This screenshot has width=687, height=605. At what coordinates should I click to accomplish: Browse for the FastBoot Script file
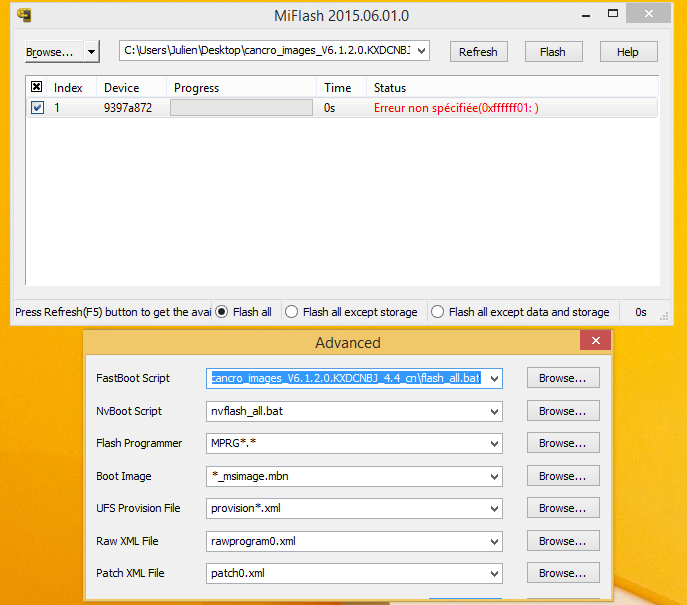[x=563, y=378]
